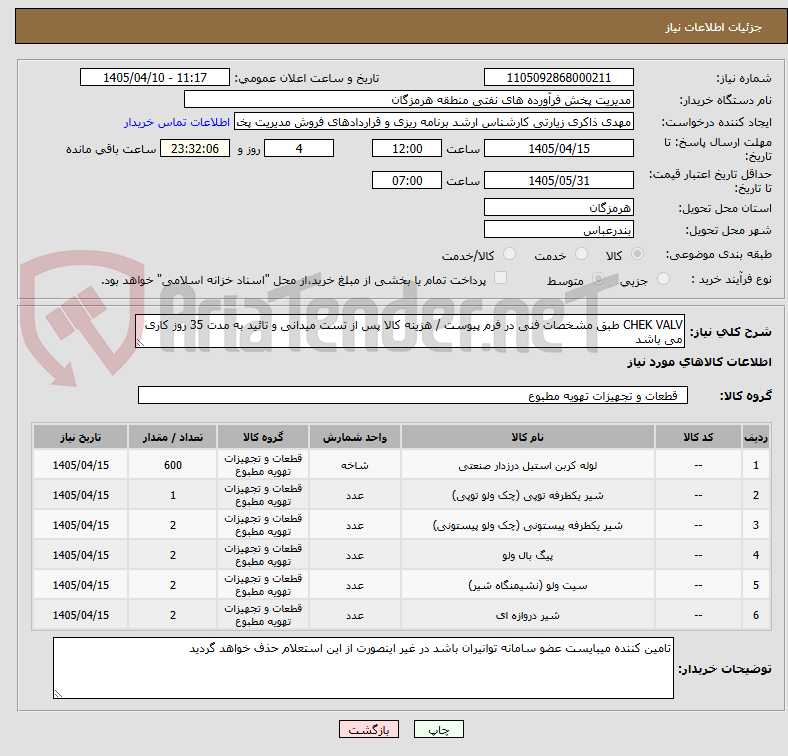
Task: Click the price validity date 1405/05/31 field
Action: click(x=558, y=180)
